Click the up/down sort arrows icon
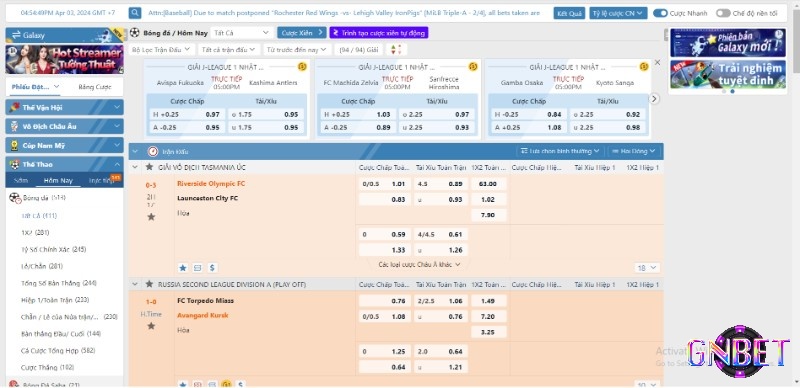800x388 pixels. click(396, 50)
